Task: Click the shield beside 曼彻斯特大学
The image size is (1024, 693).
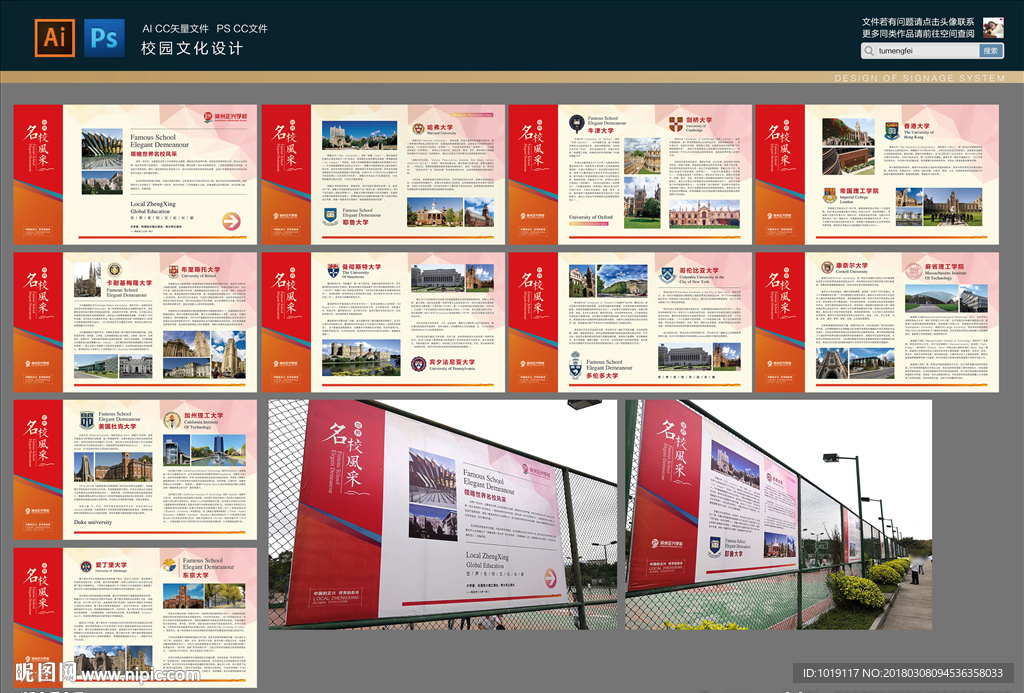Action: (x=333, y=270)
